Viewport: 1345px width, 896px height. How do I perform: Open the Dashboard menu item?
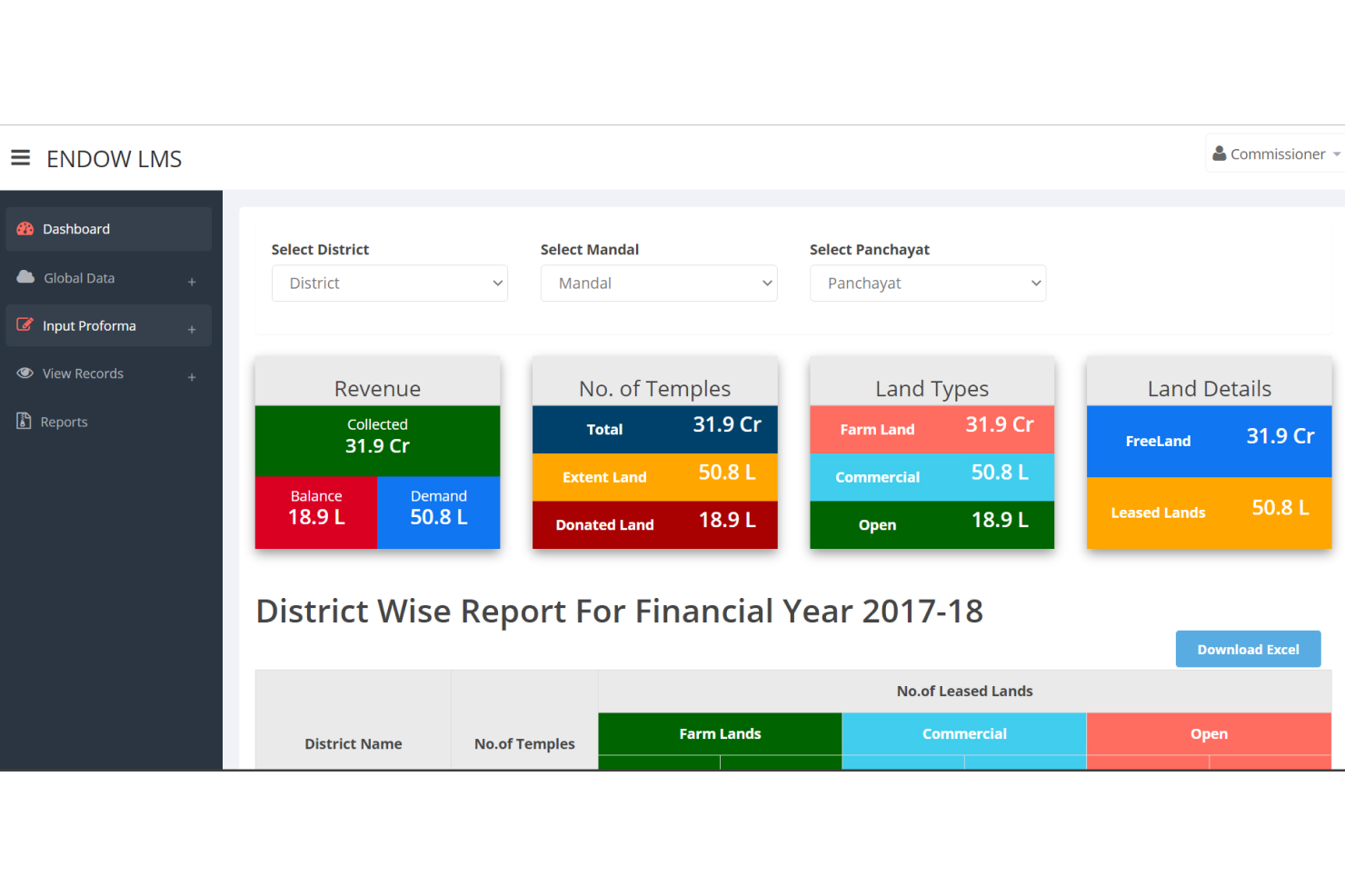pos(108,229)
